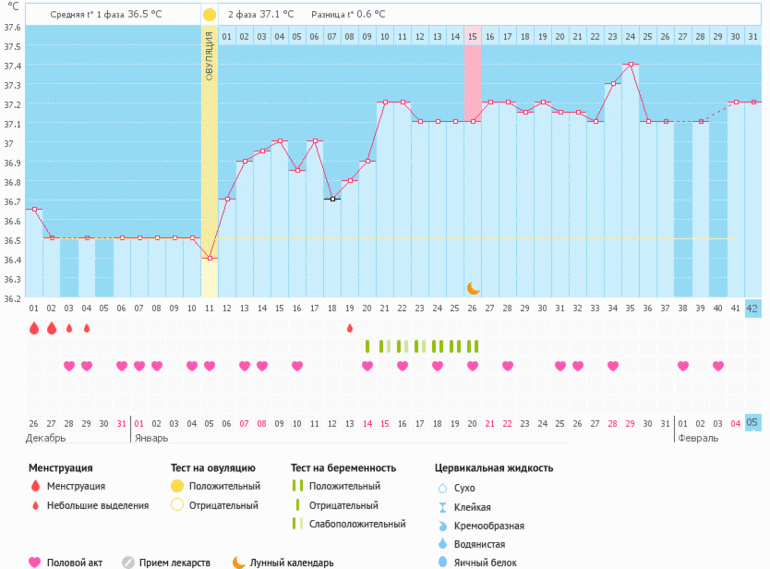The image size is (770, 569).
Task: Click the 'Лунный календарь' moon legend icon
Action: (x=239, y=562)
